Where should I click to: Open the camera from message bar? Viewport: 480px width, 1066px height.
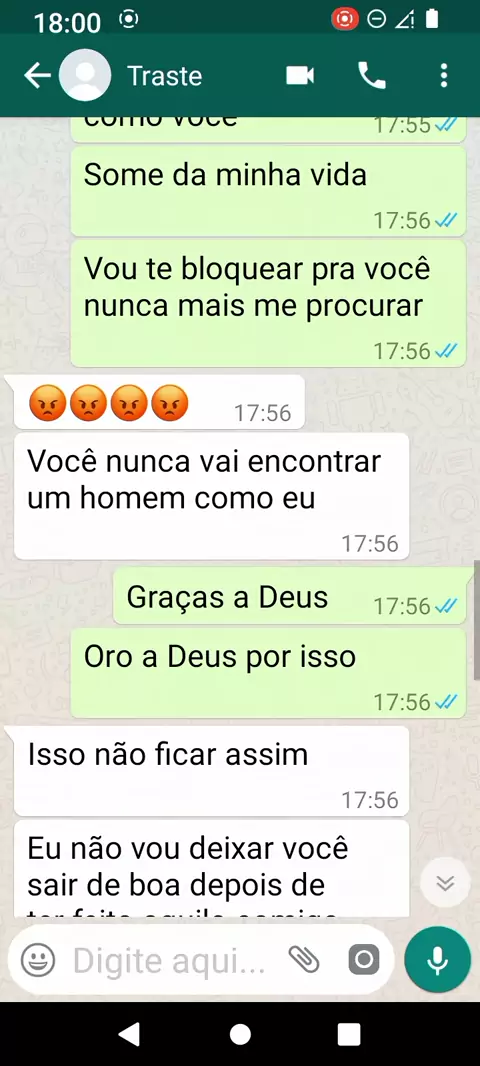pos(364,959)
